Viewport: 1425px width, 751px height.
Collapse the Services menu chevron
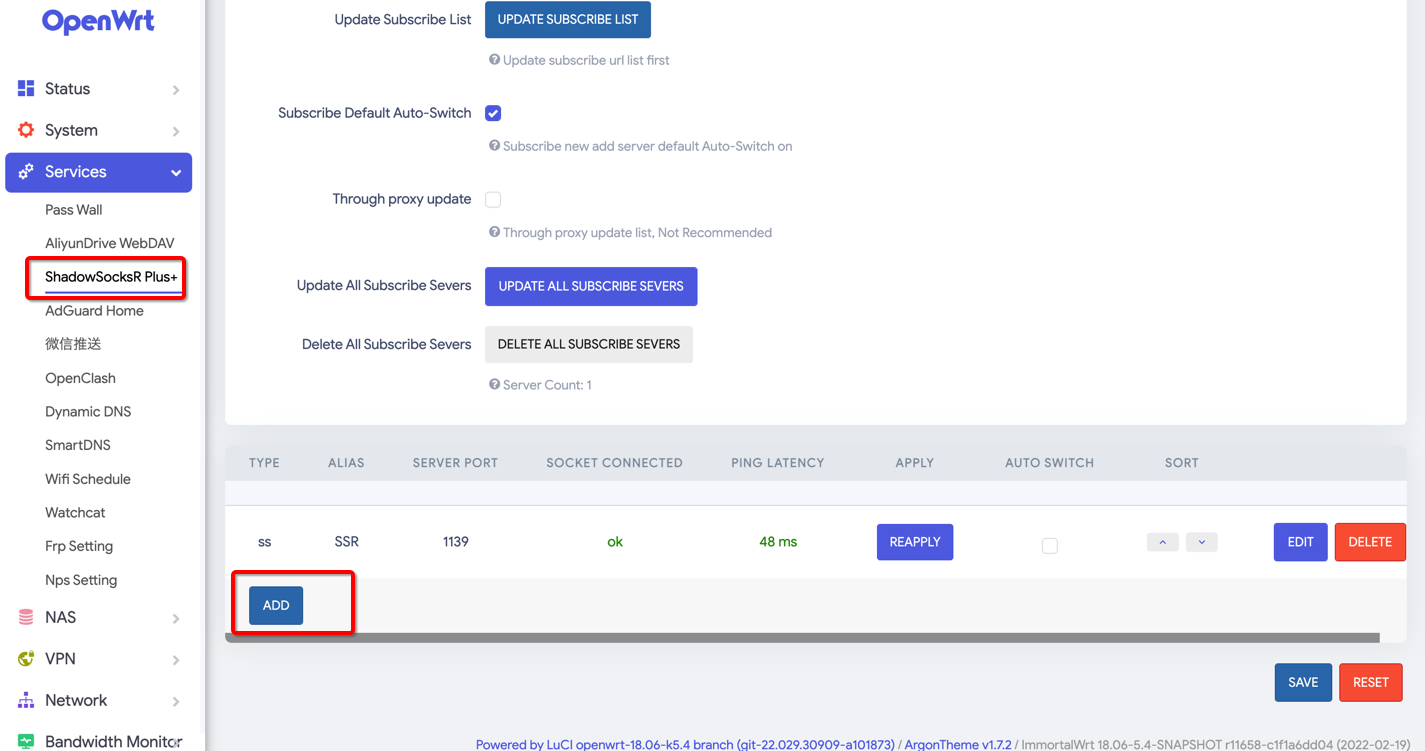(176, 173)
